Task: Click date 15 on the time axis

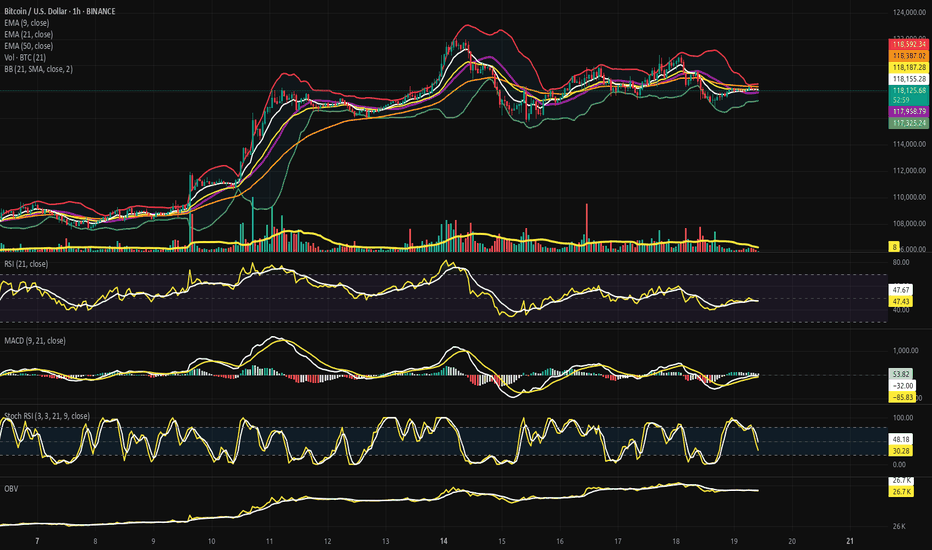Action: [x=502, y=541]
